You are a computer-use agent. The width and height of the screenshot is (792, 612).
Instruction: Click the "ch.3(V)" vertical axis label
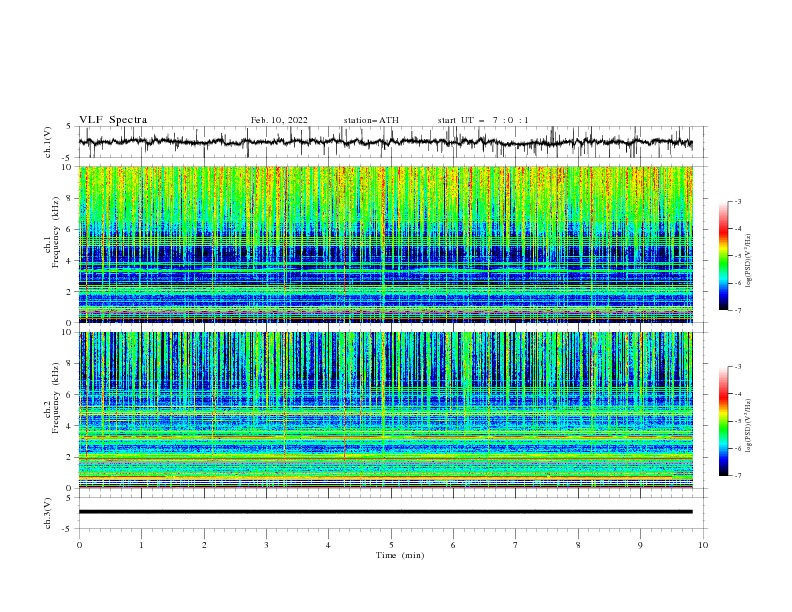pyautogui.click(x=48, y=513)
